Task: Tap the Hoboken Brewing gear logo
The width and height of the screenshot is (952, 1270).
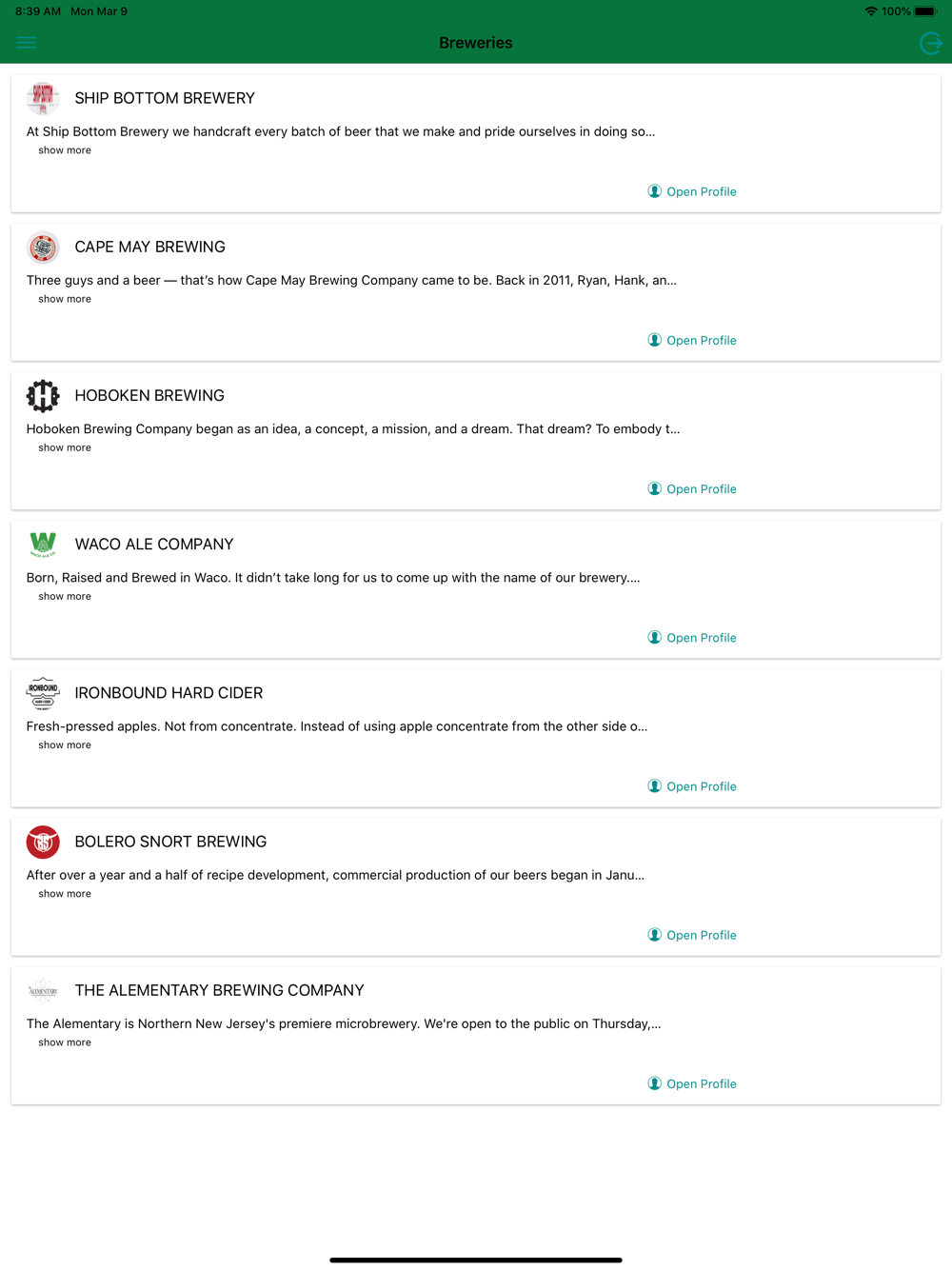Action: [x=43, y=396]
